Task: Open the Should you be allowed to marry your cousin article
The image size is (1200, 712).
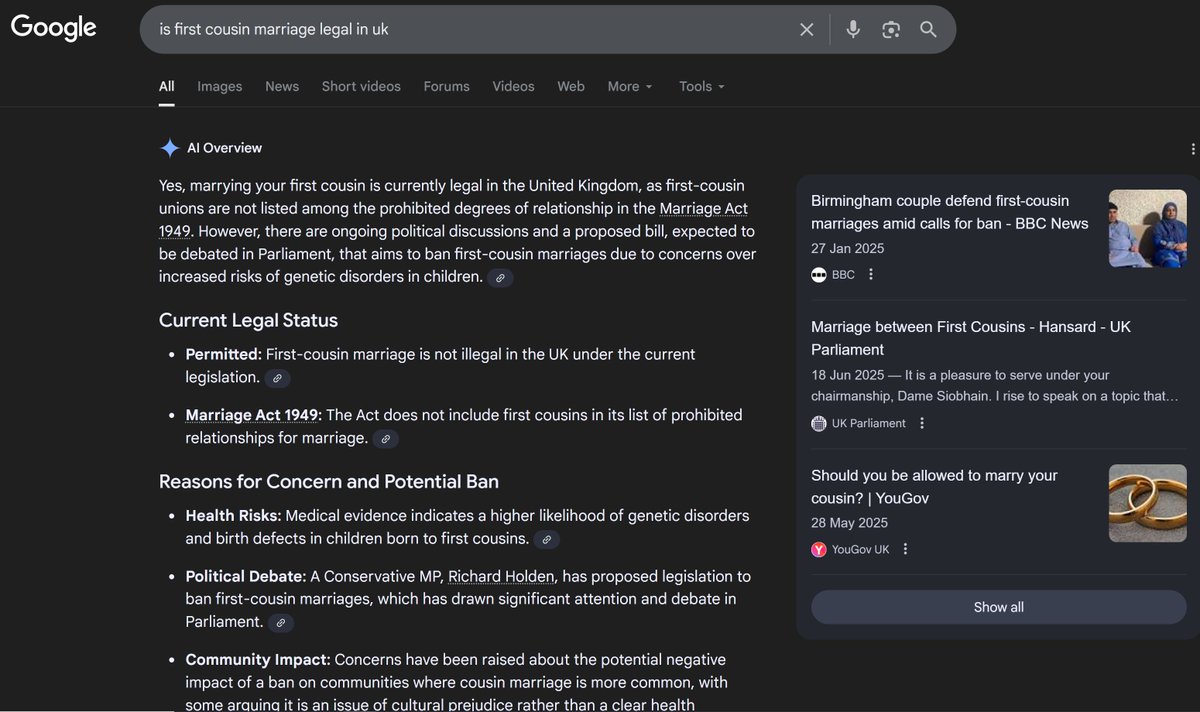Action: [x=934, y=487]
